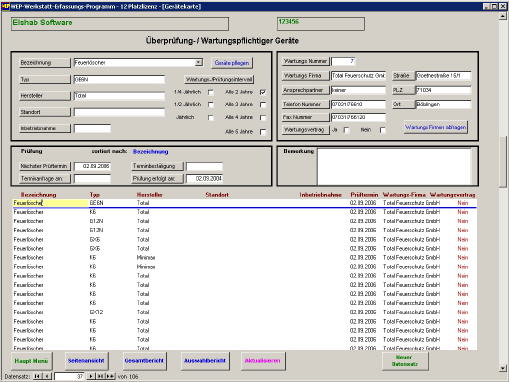Select the GX12 cell in device list
This screenshot has width=509, height=382.
[x=97, y=312]
